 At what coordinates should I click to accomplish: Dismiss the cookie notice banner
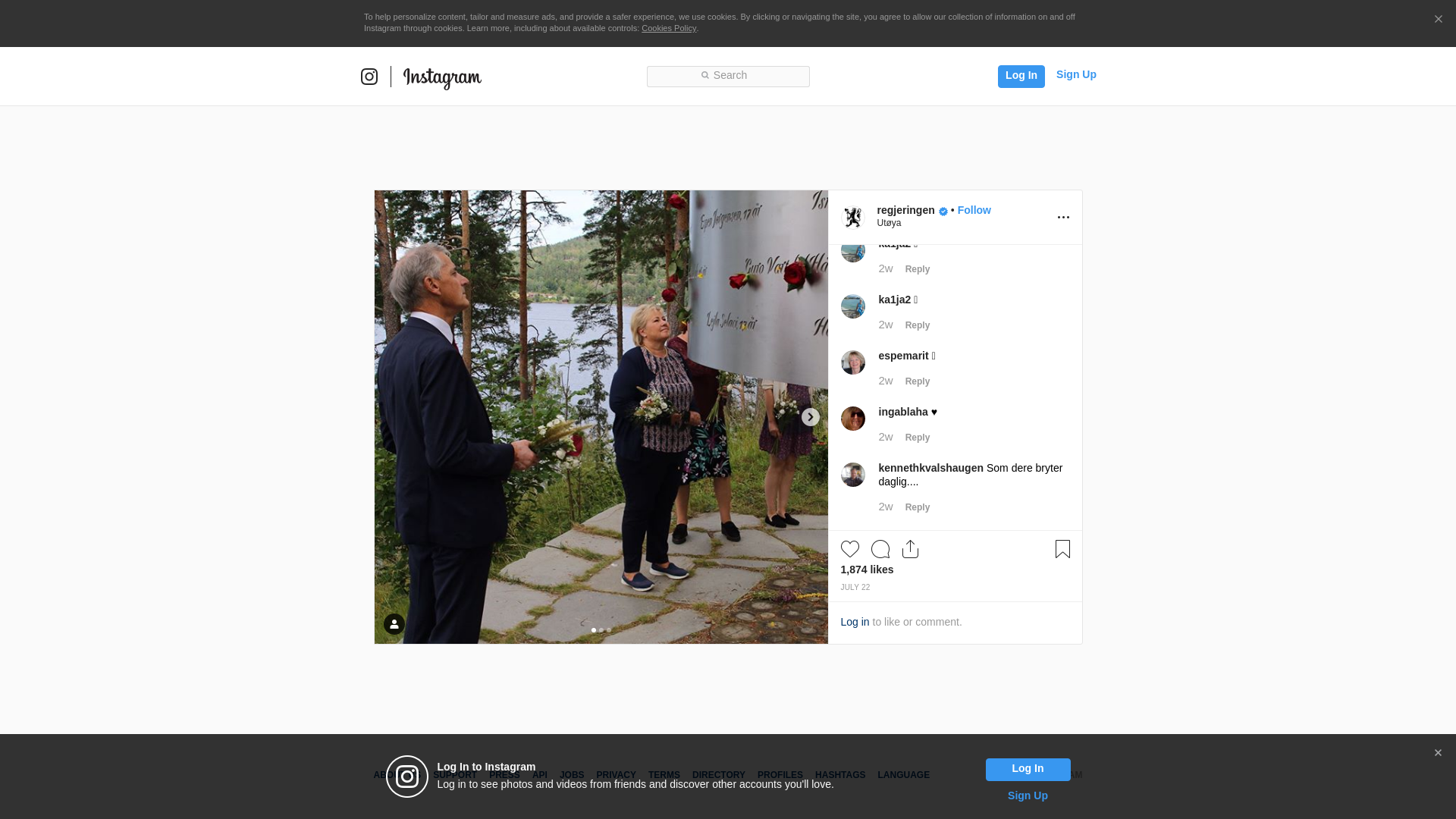coord(1438,19)
